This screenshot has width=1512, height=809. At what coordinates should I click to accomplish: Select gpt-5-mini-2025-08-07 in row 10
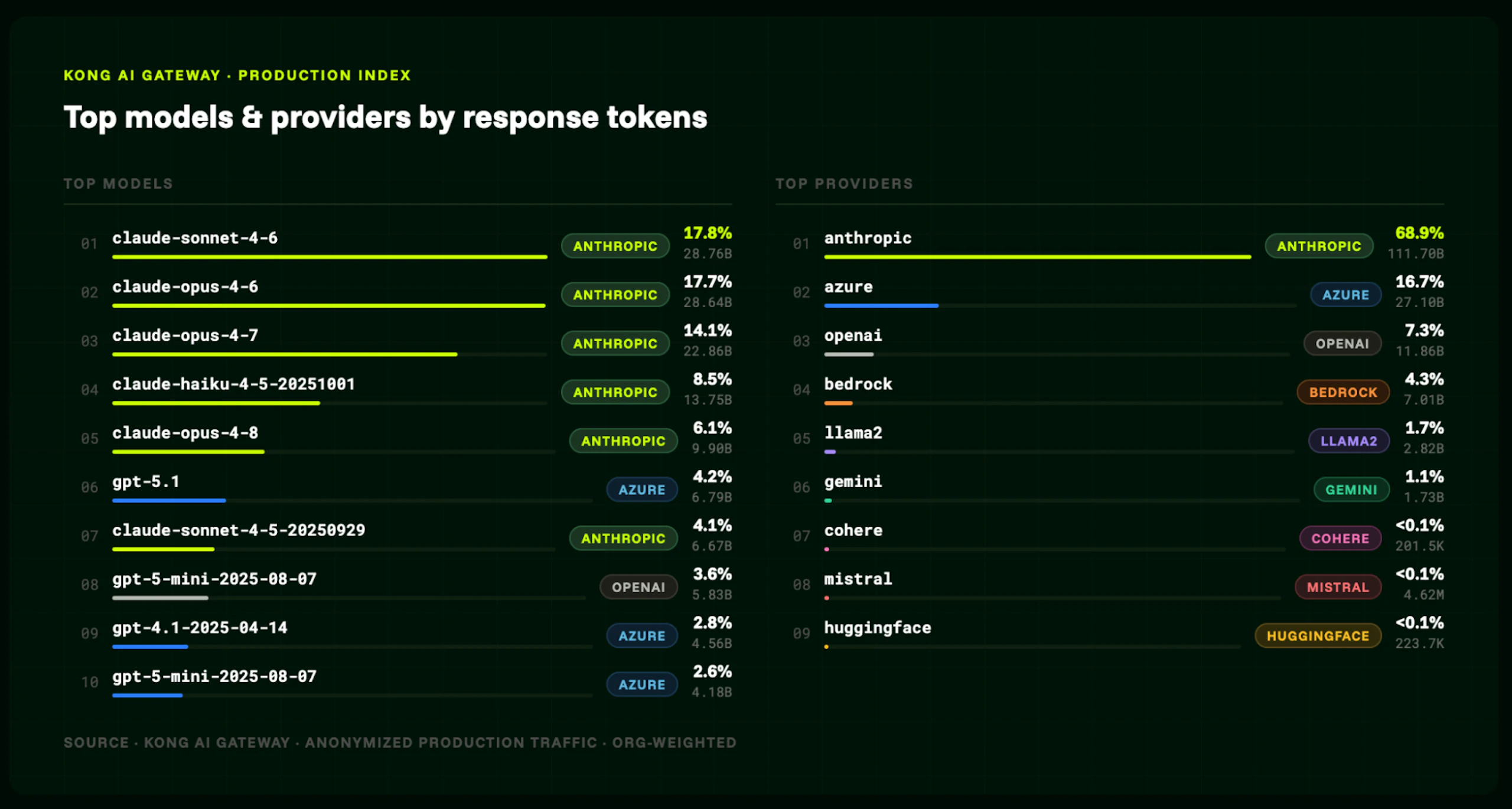tap(214, 677)
